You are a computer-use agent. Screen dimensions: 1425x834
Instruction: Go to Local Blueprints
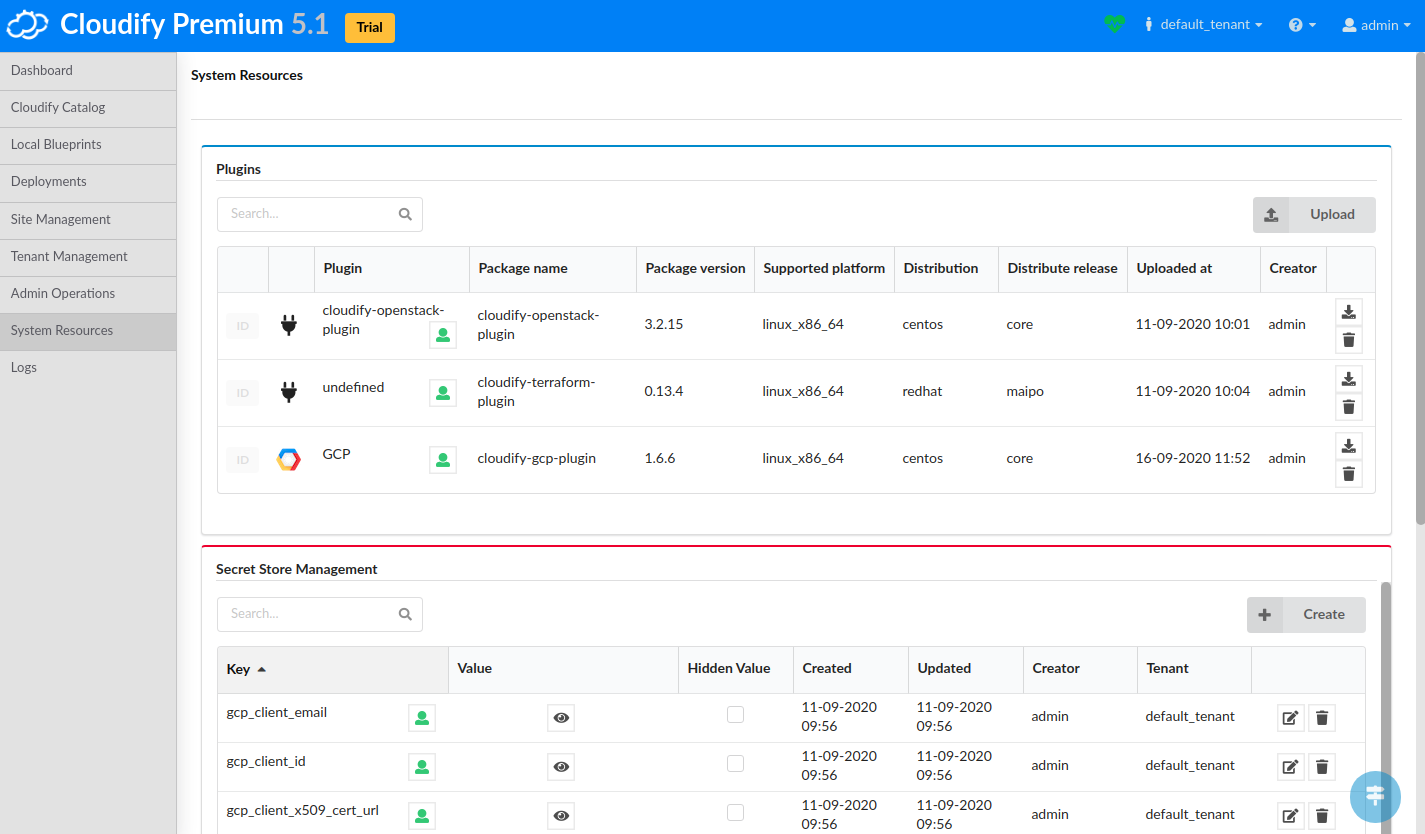[88, 145]
